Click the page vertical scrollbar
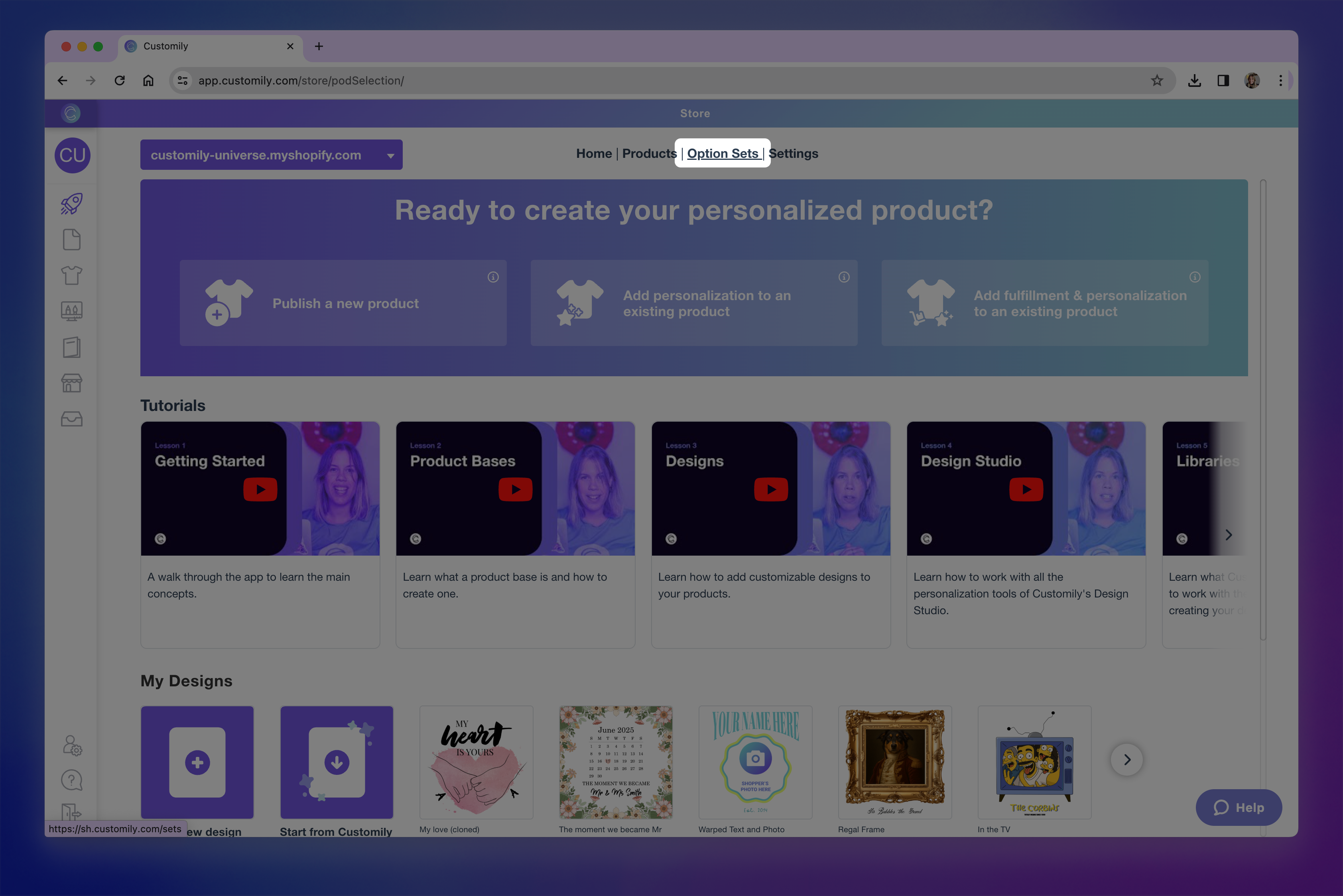Screen dimensions: 1343x896 1263,409
